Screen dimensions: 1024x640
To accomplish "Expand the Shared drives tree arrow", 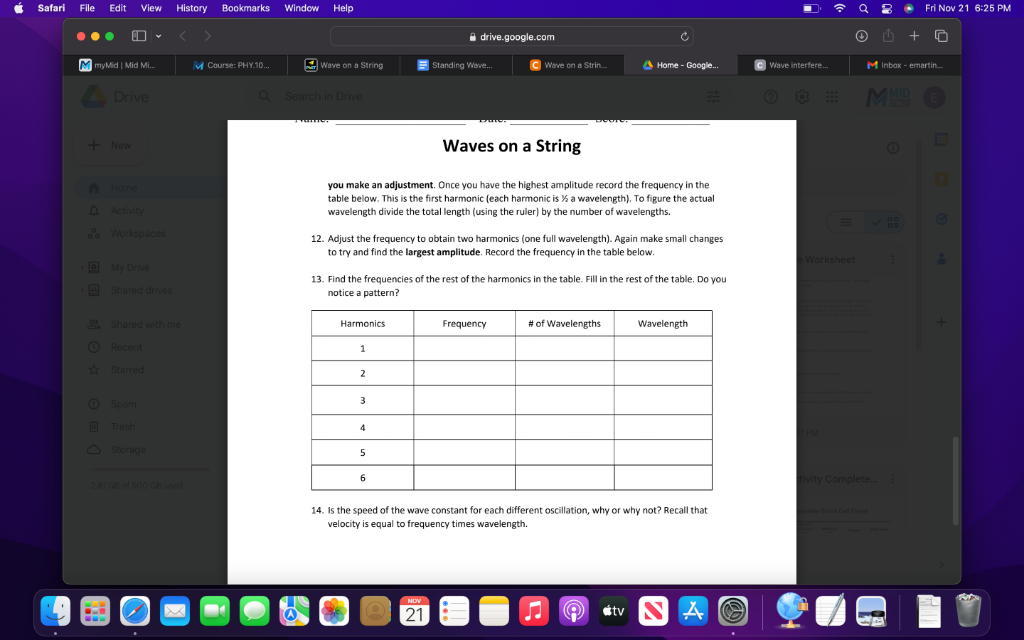I will (x=82, y=291).
